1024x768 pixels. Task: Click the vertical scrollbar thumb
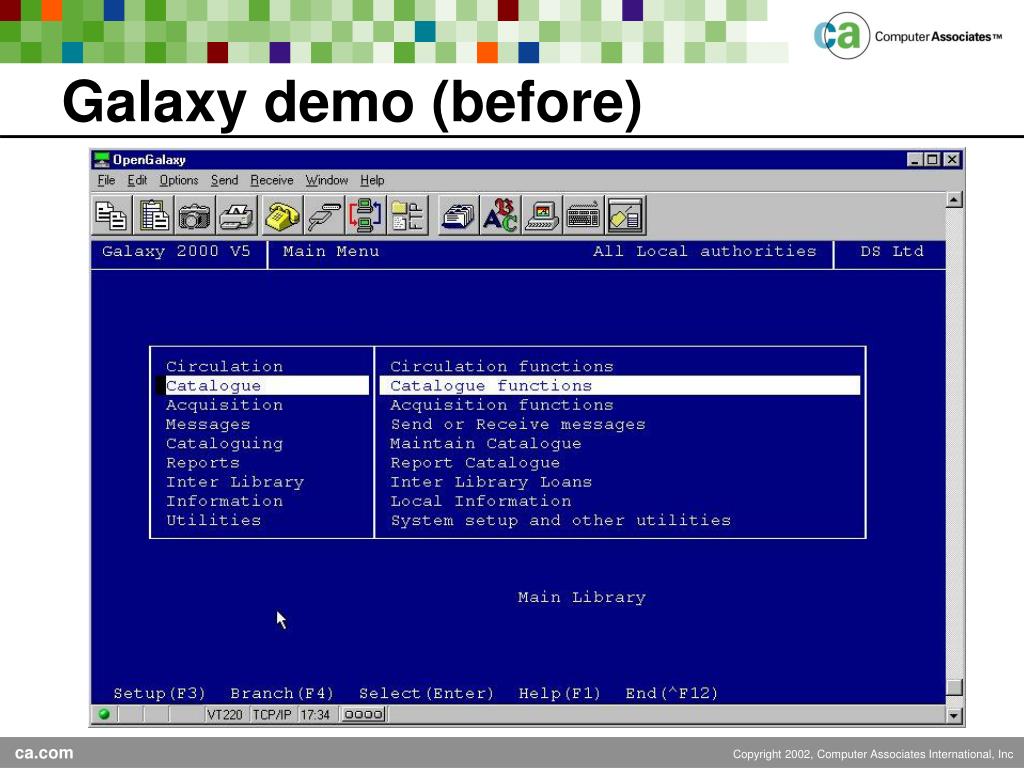pyautogui.click(x=954, y=688)
